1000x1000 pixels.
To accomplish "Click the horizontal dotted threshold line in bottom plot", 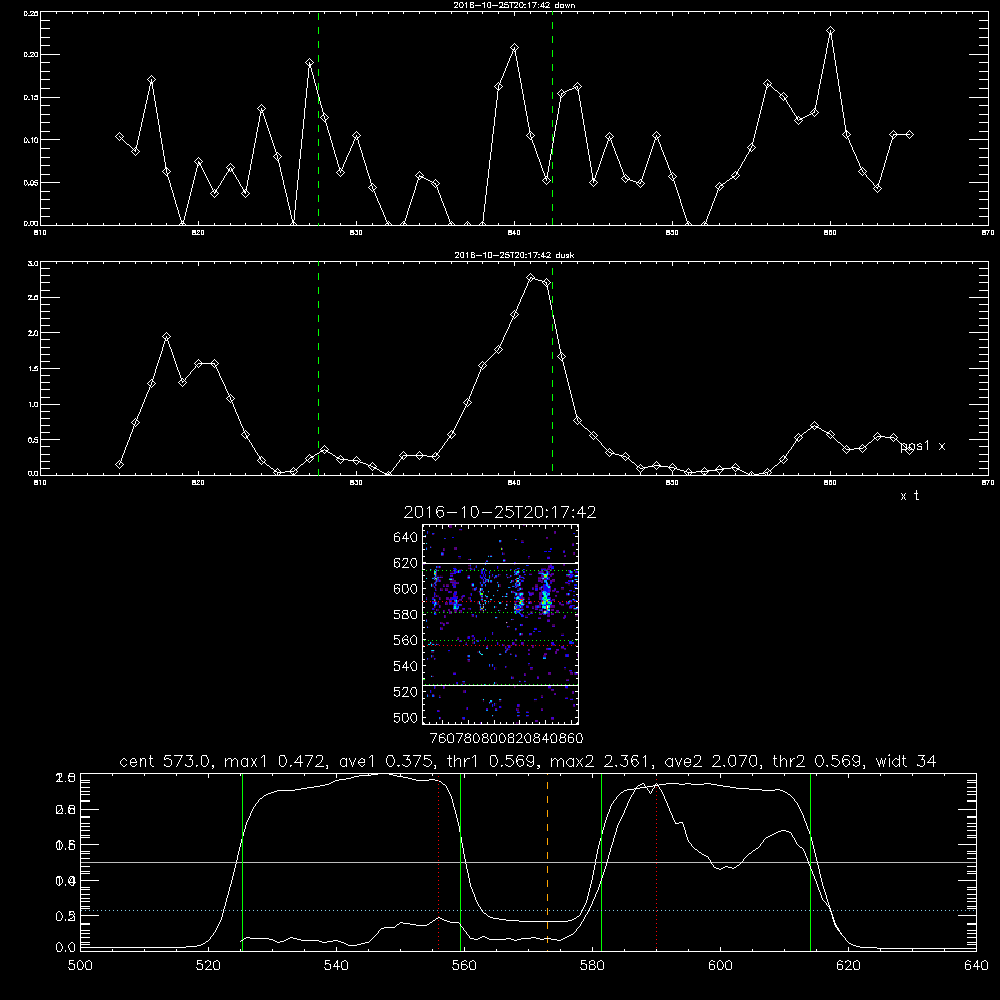I will click(528, 911).
